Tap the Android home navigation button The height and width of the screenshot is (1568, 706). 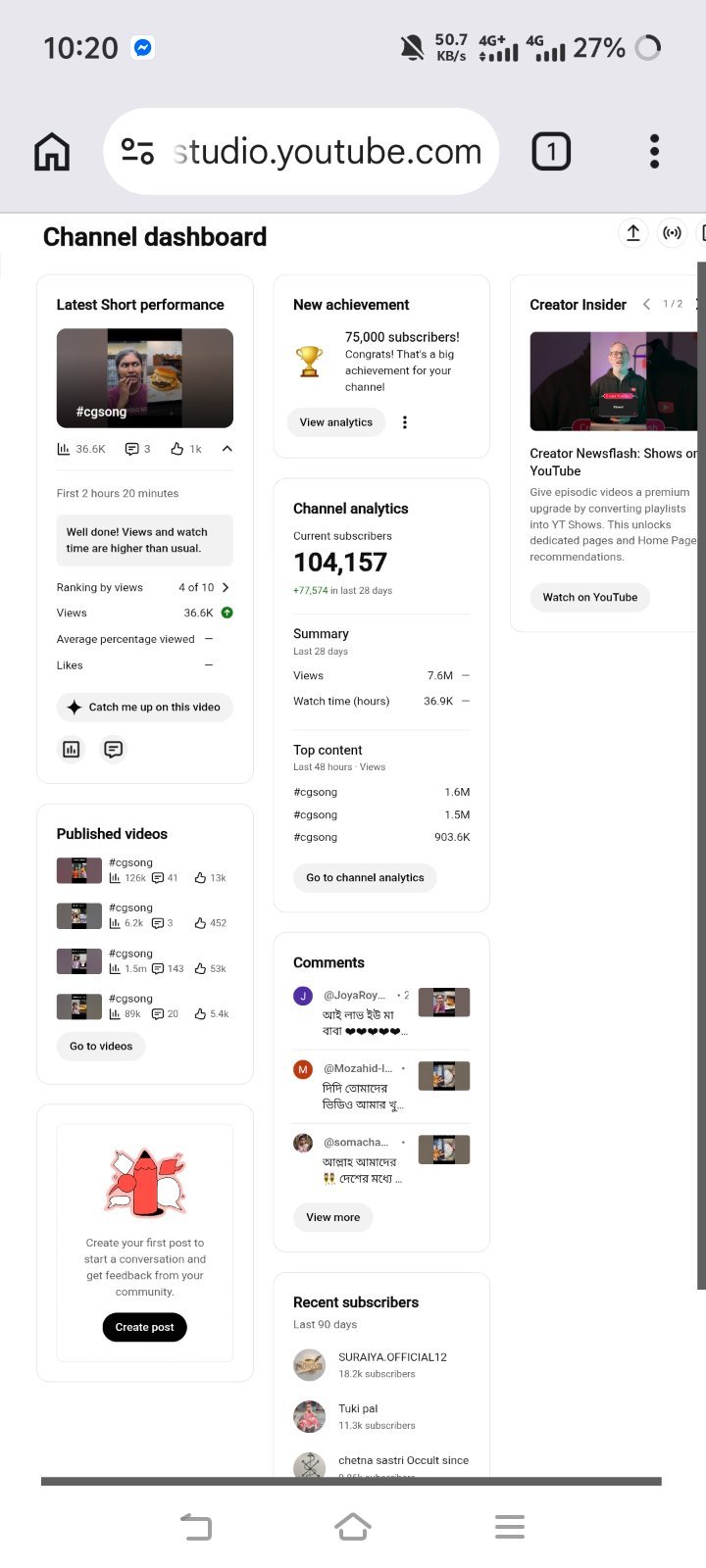(353, 1526)
